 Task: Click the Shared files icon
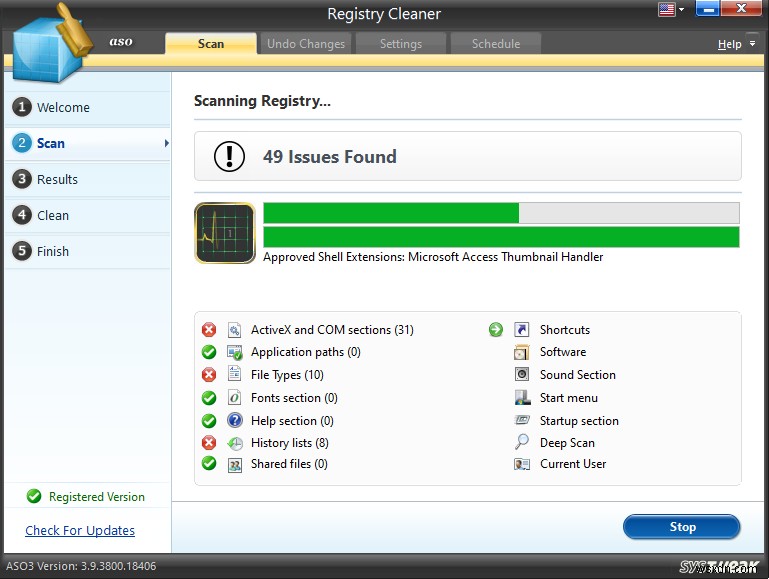point(235,464)
